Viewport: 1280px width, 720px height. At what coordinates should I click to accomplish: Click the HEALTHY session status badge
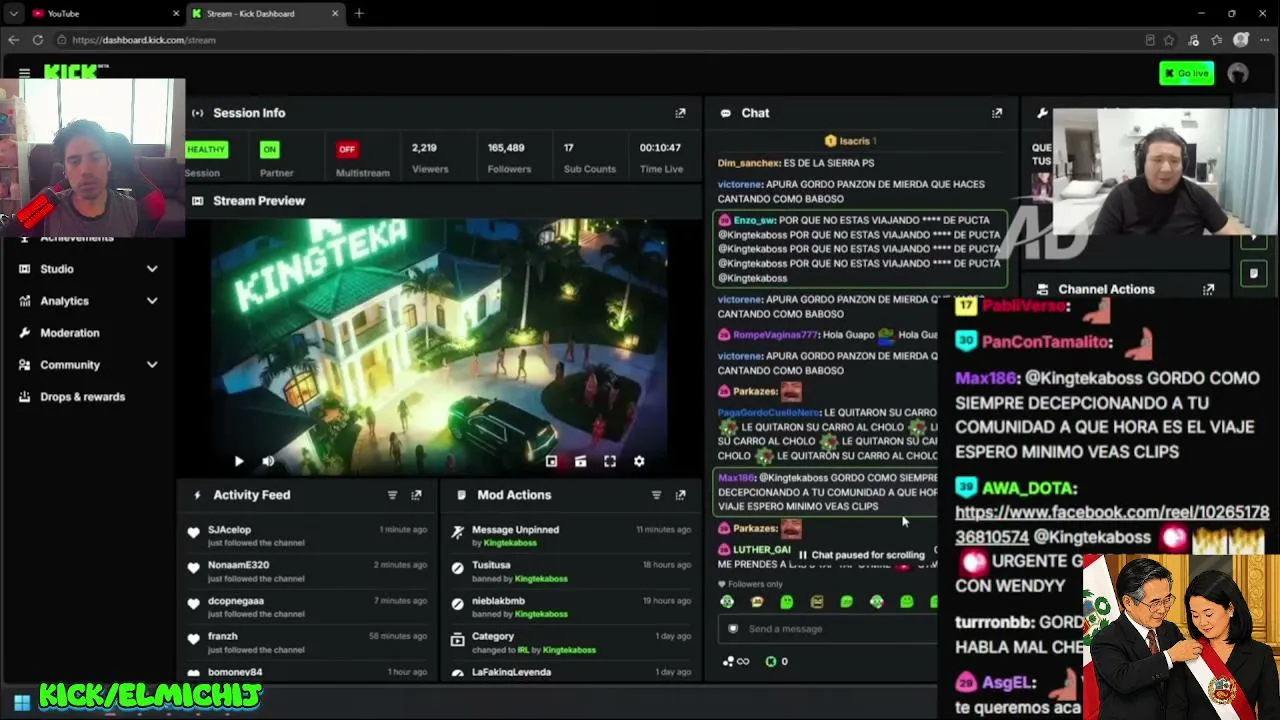(x=206, y=149)
